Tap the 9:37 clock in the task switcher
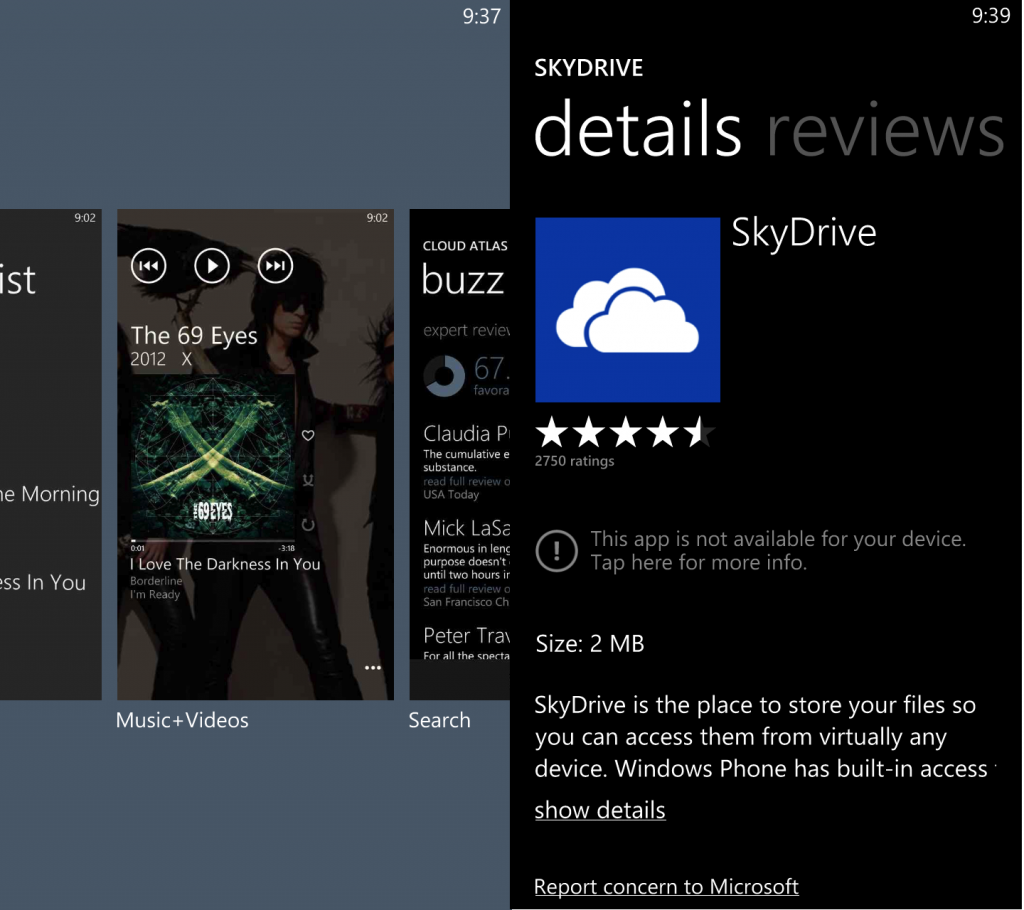The width and height of the screenshot is (1024, 910). 481,16
